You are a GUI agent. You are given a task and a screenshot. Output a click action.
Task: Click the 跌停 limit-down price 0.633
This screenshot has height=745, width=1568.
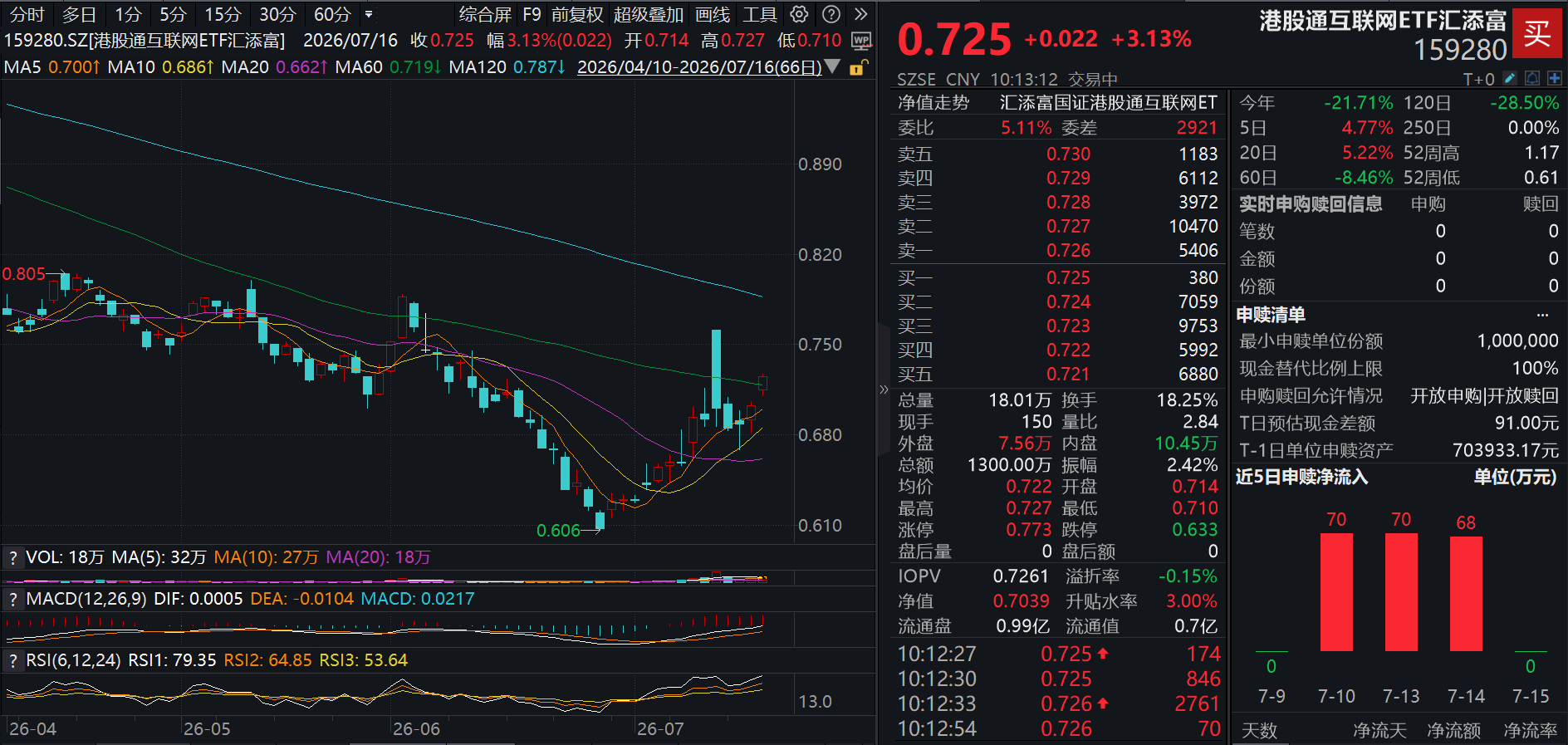point(1194,529)
